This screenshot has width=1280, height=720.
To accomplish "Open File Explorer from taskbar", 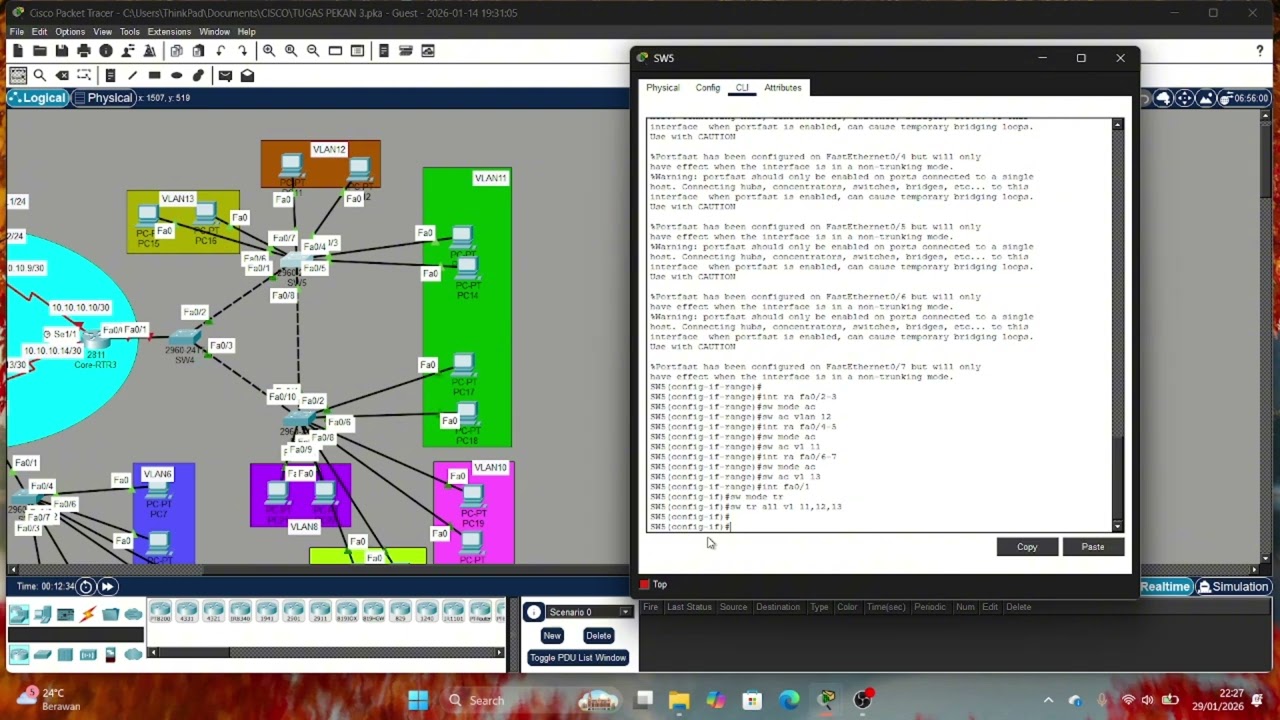I will [x=679, y=700].
